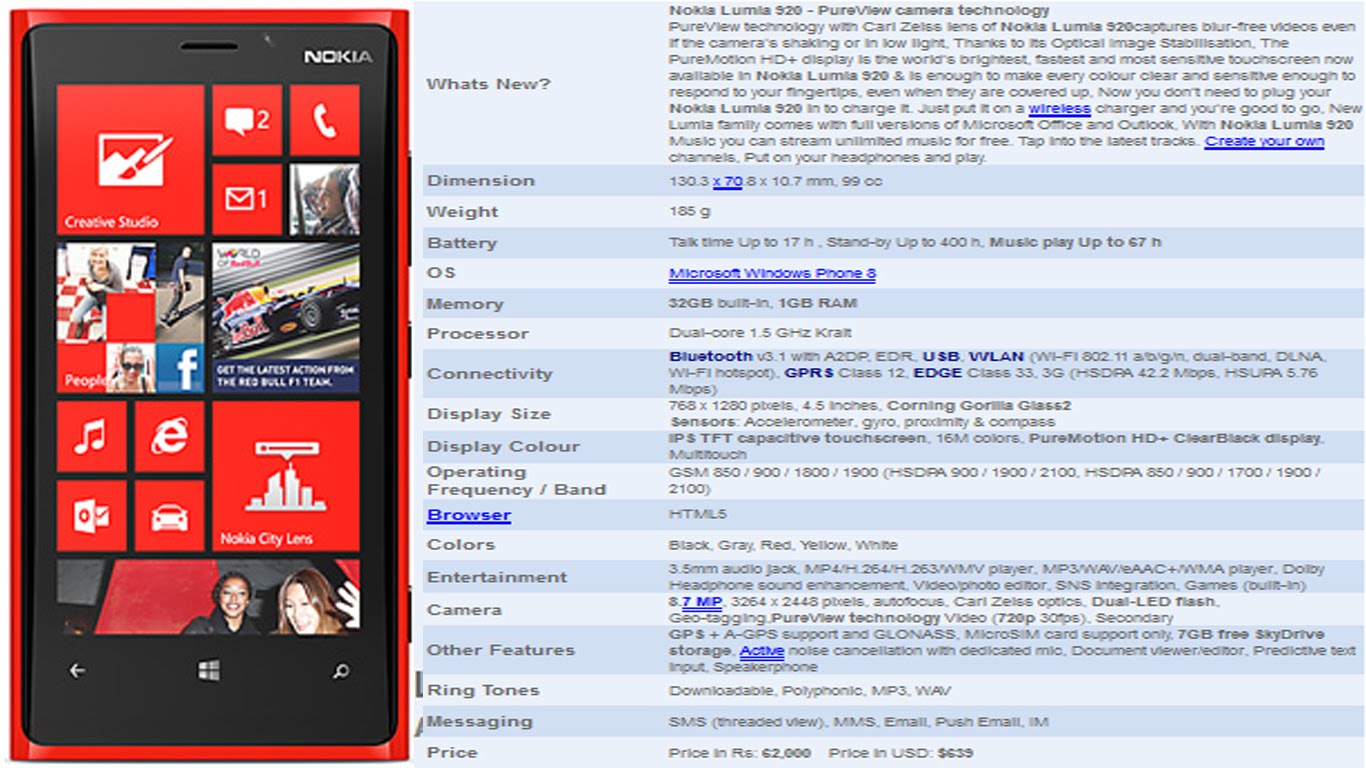
Task: Click the 'Ring Tones' row label
Action: (x=483, y=690)
